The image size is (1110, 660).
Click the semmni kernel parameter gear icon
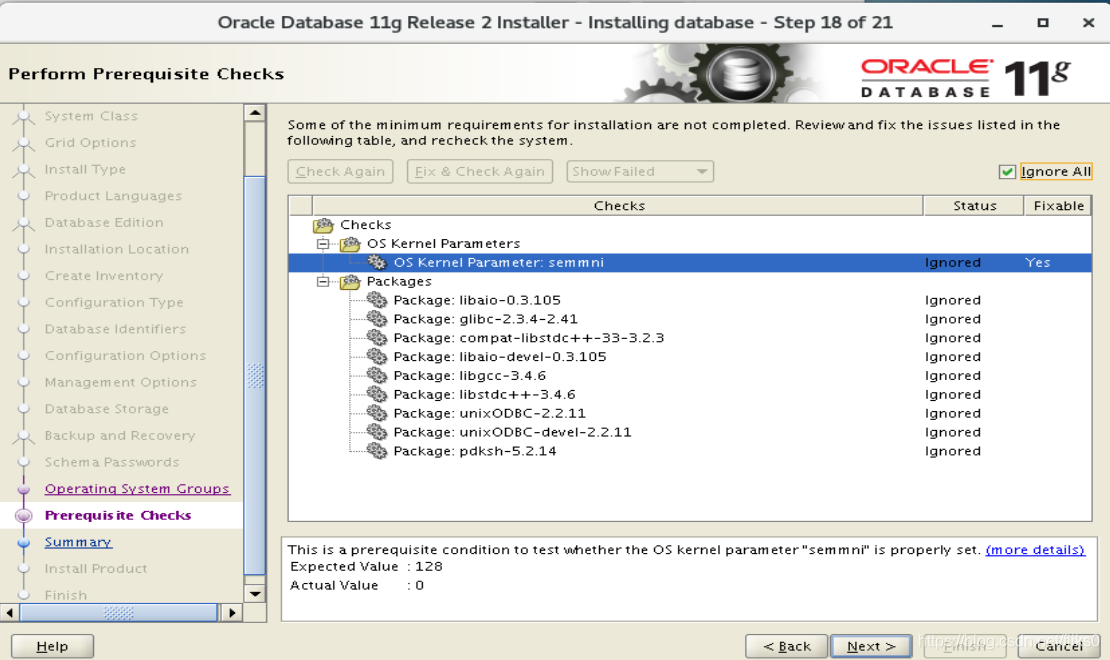(377, 263)
